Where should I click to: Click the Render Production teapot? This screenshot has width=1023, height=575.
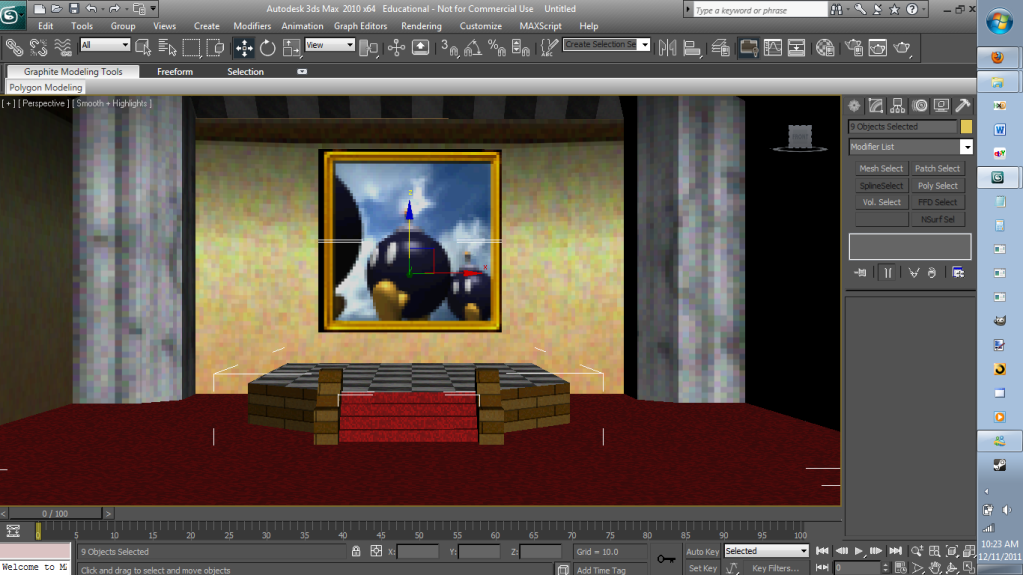(x=902, y=47)
